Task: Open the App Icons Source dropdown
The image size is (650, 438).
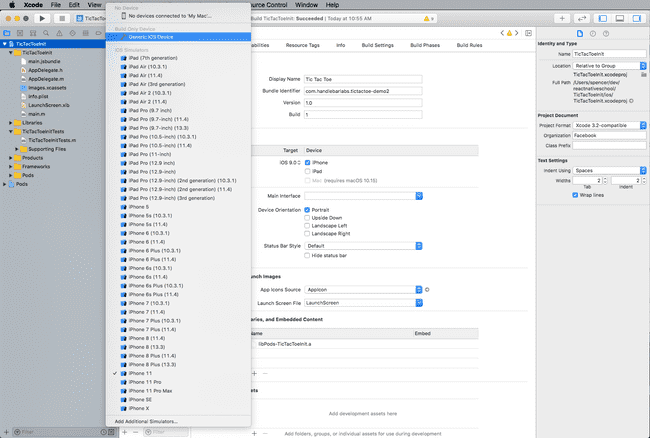Action: tap(363, 290)
